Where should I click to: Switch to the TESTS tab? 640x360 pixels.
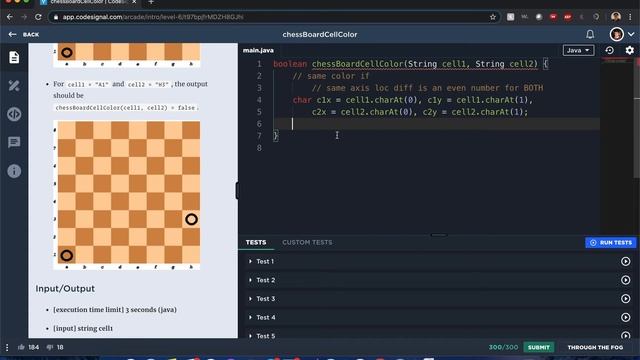coord(256,242)
